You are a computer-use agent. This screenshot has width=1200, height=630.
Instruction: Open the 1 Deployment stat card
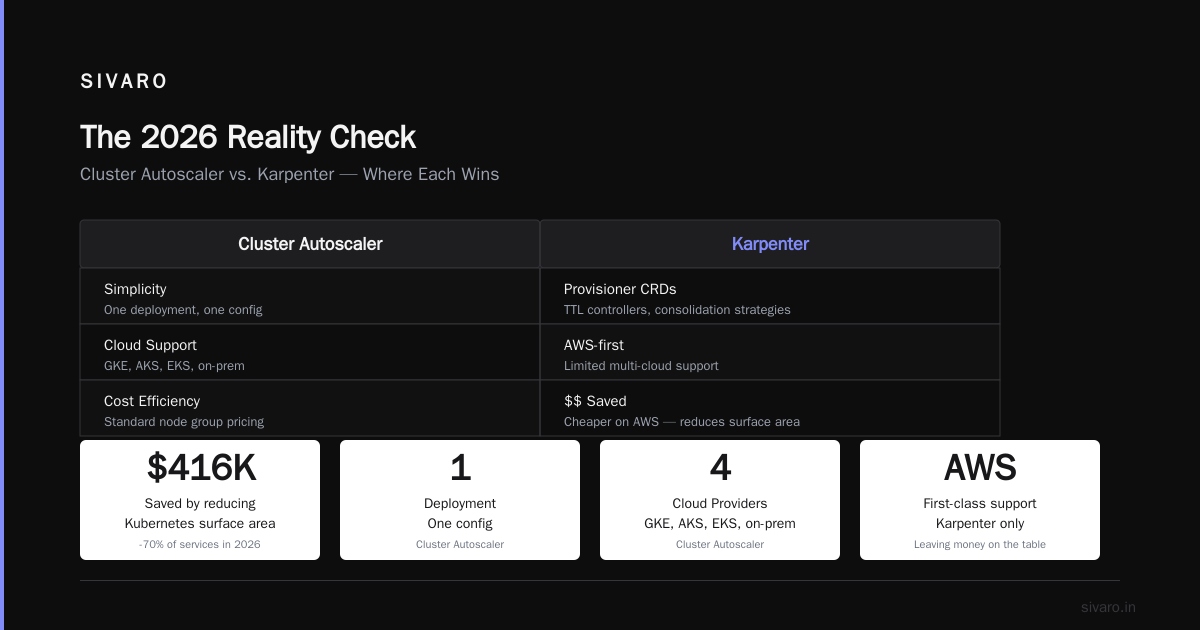pos(460,500)
